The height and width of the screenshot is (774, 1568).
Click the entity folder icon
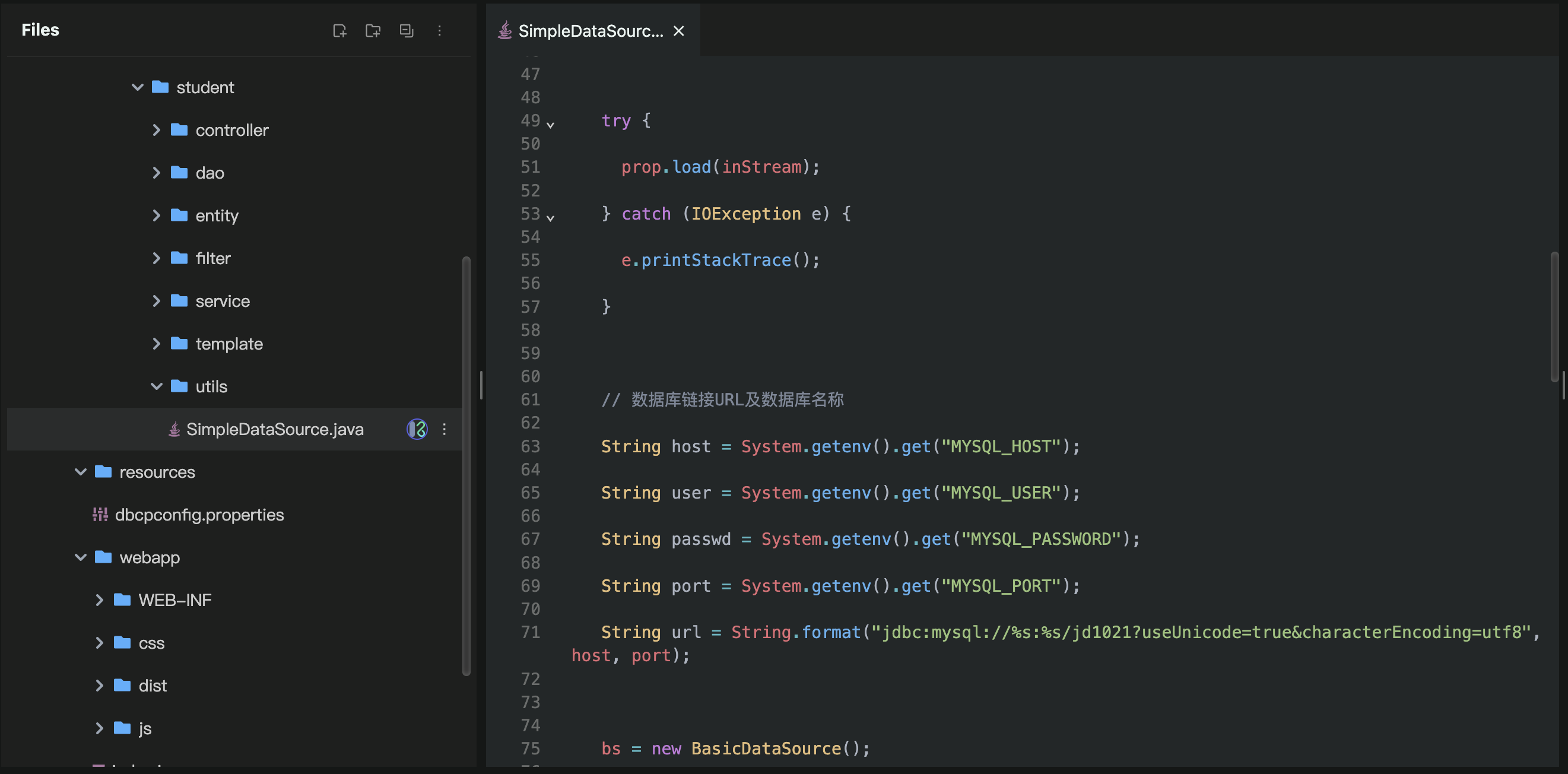point(179,215)
